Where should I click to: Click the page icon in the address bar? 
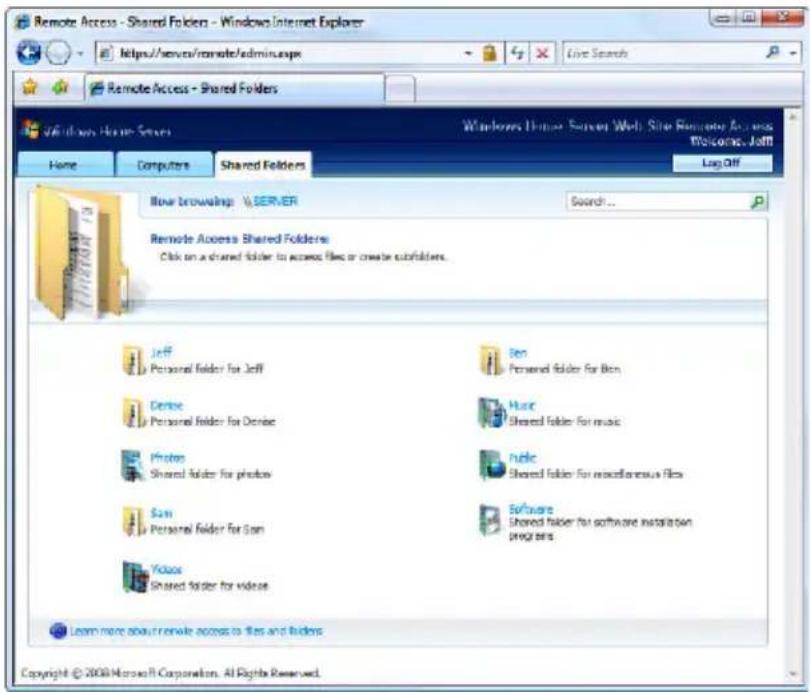[106, 53]
